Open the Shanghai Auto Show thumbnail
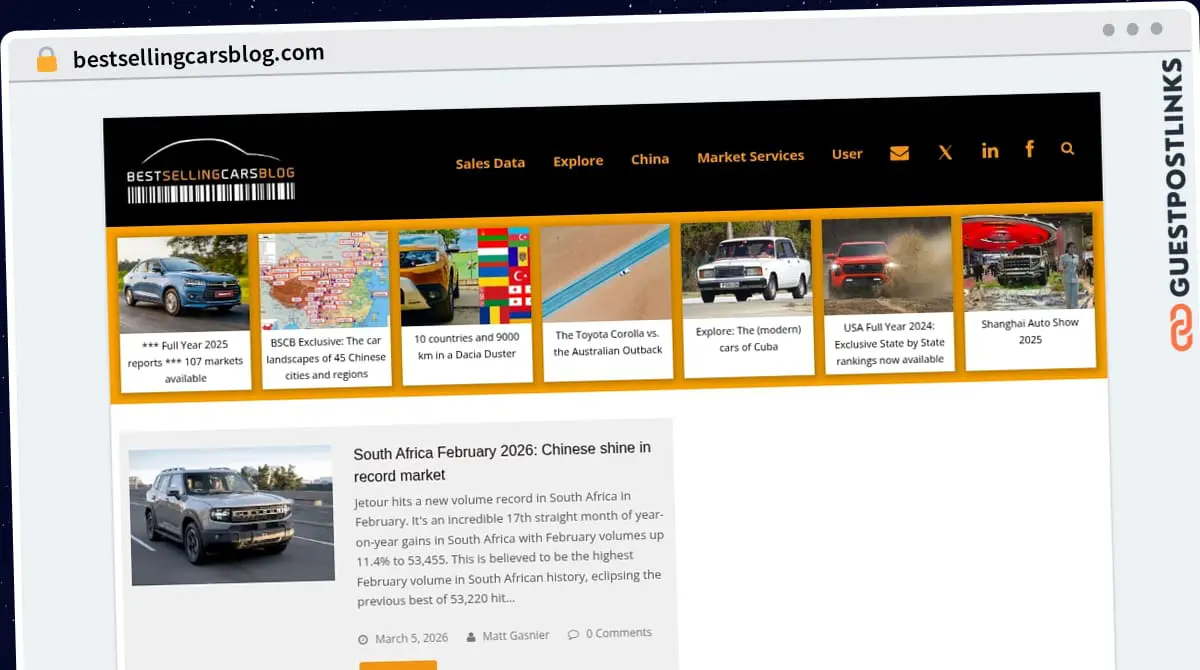This screenshot has width=1200, height=670. (x=1028, y=262)
